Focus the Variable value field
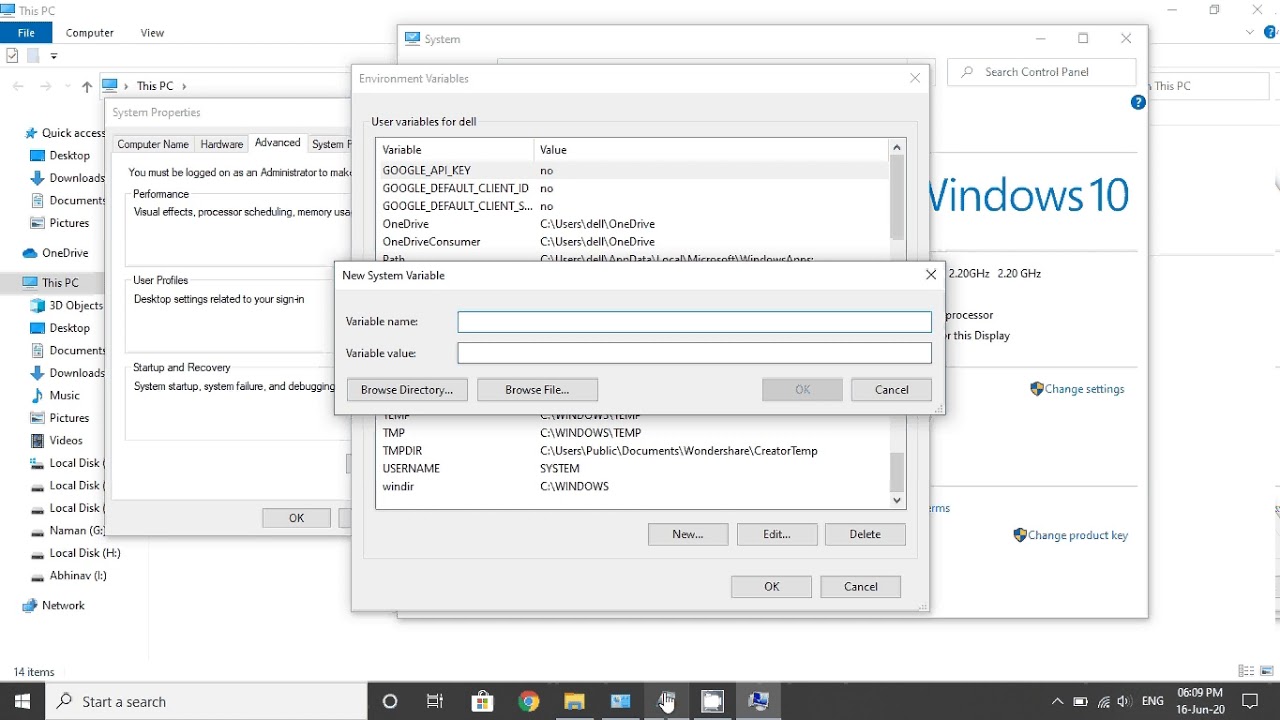The image size is (1280, 720). click(694, 353)
